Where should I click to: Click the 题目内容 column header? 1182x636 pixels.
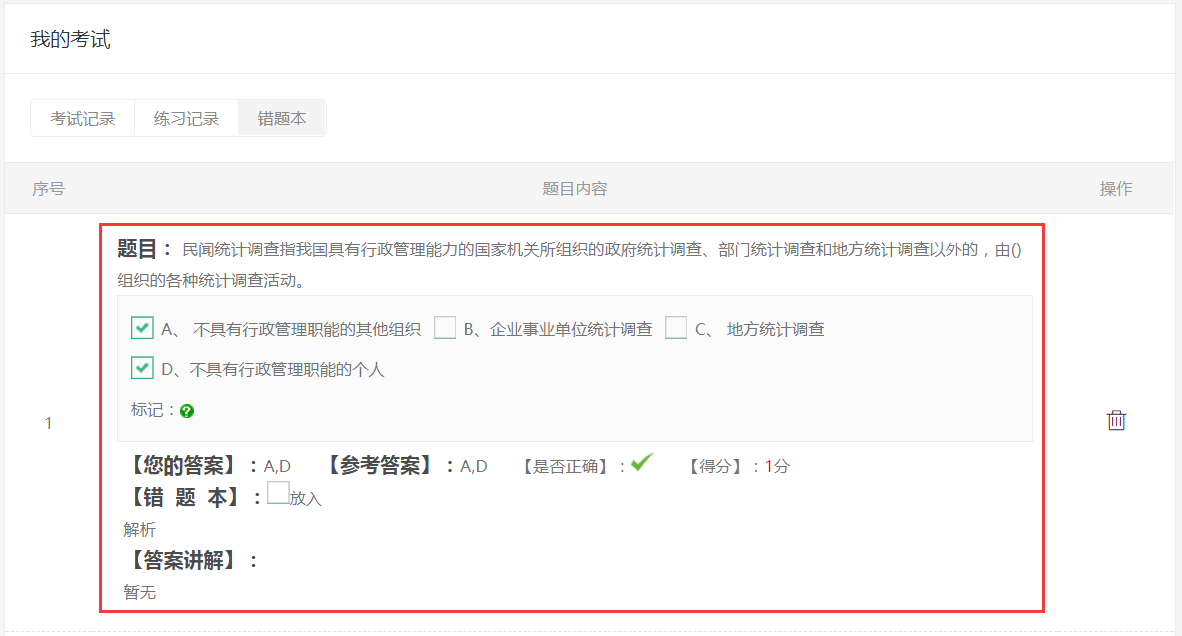574,188
